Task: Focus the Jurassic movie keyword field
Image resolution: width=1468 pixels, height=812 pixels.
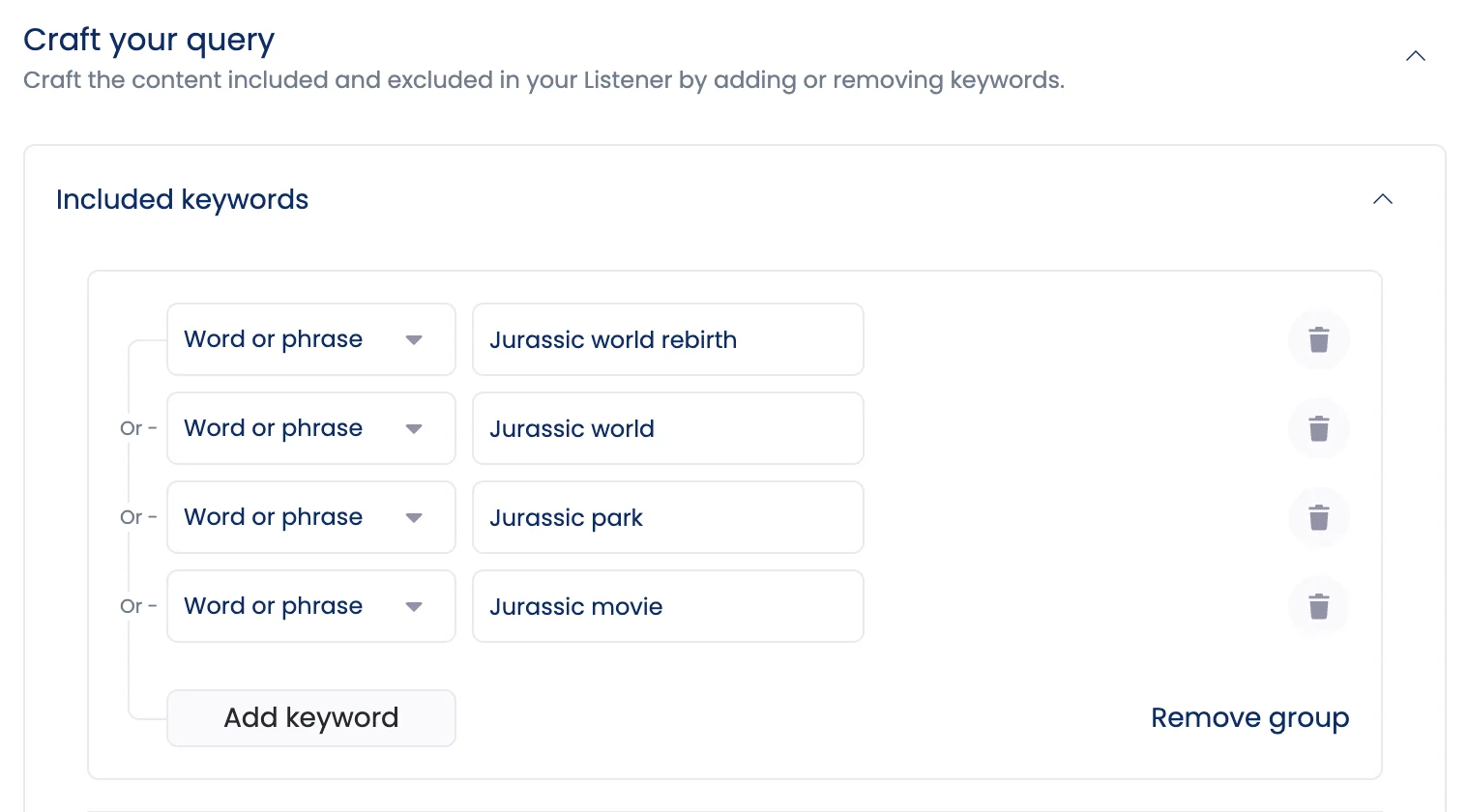Action: tap(668, 606)
